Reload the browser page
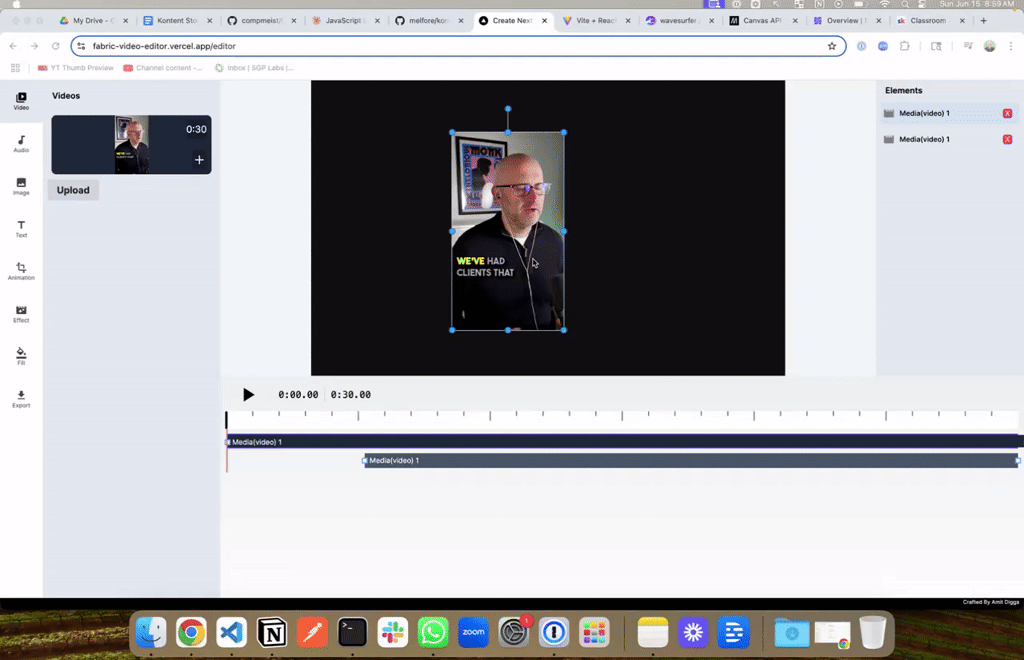Screen dimensions: 1024x660 (x=56, y=46)
